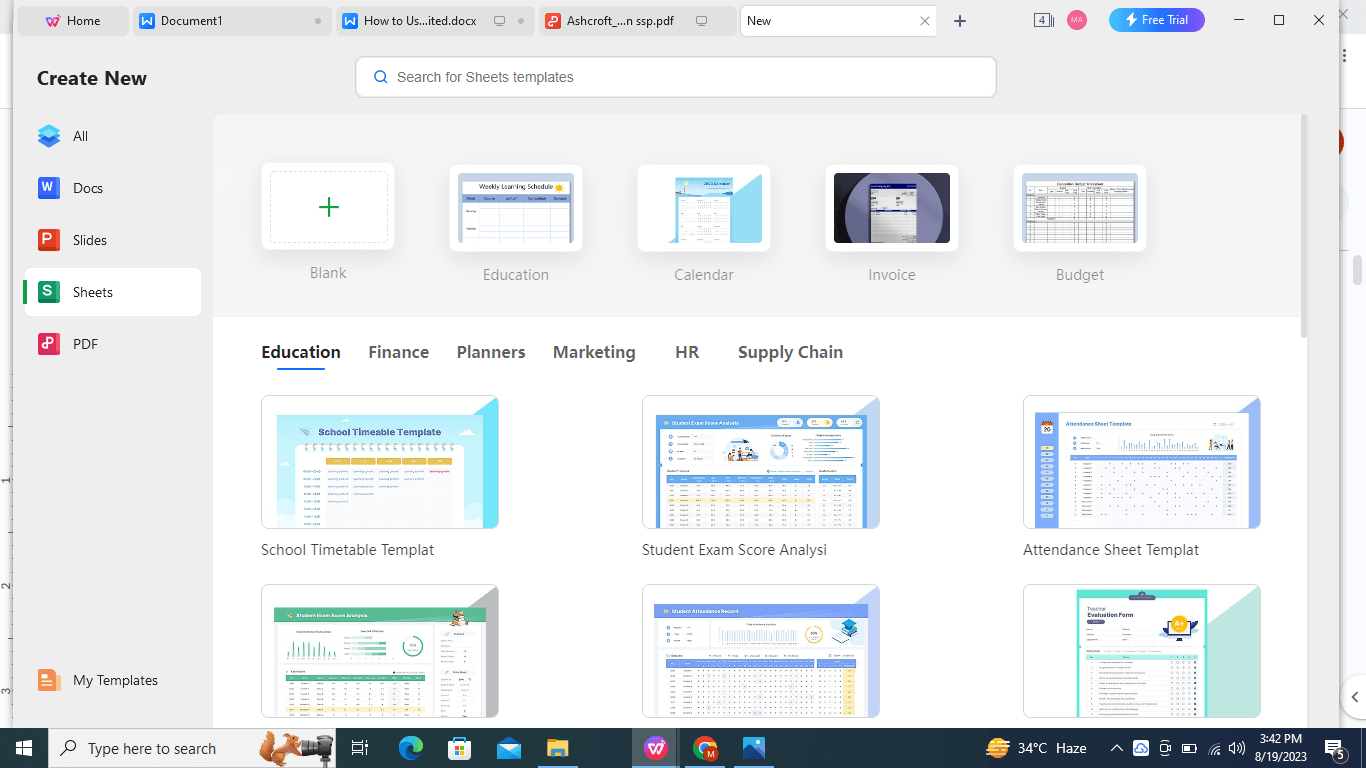
Task: Expand hidden system tray icons
Action: (x=1116, y=748)
